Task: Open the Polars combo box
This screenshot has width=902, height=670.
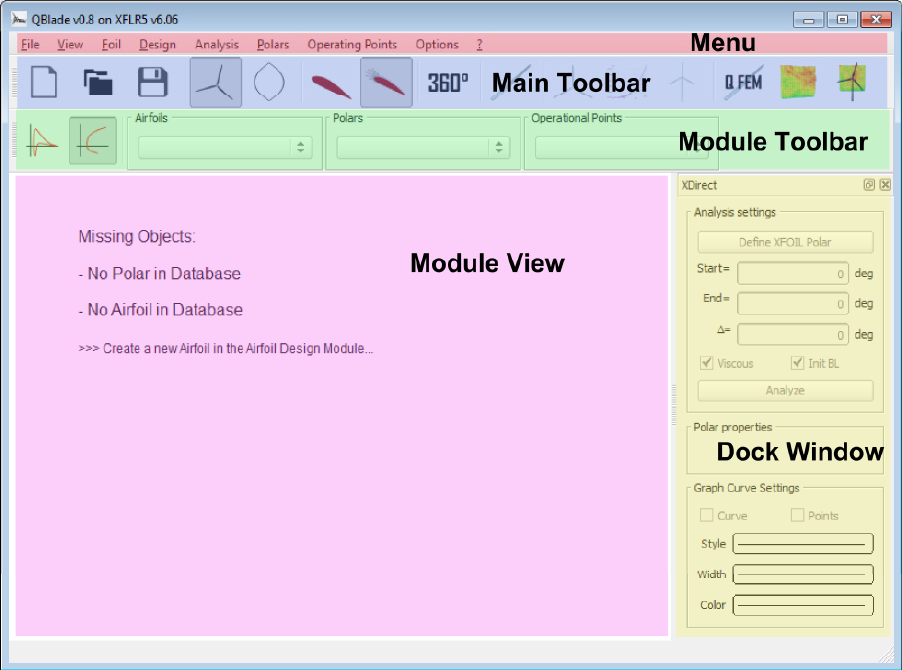Action: pos(423,147)
